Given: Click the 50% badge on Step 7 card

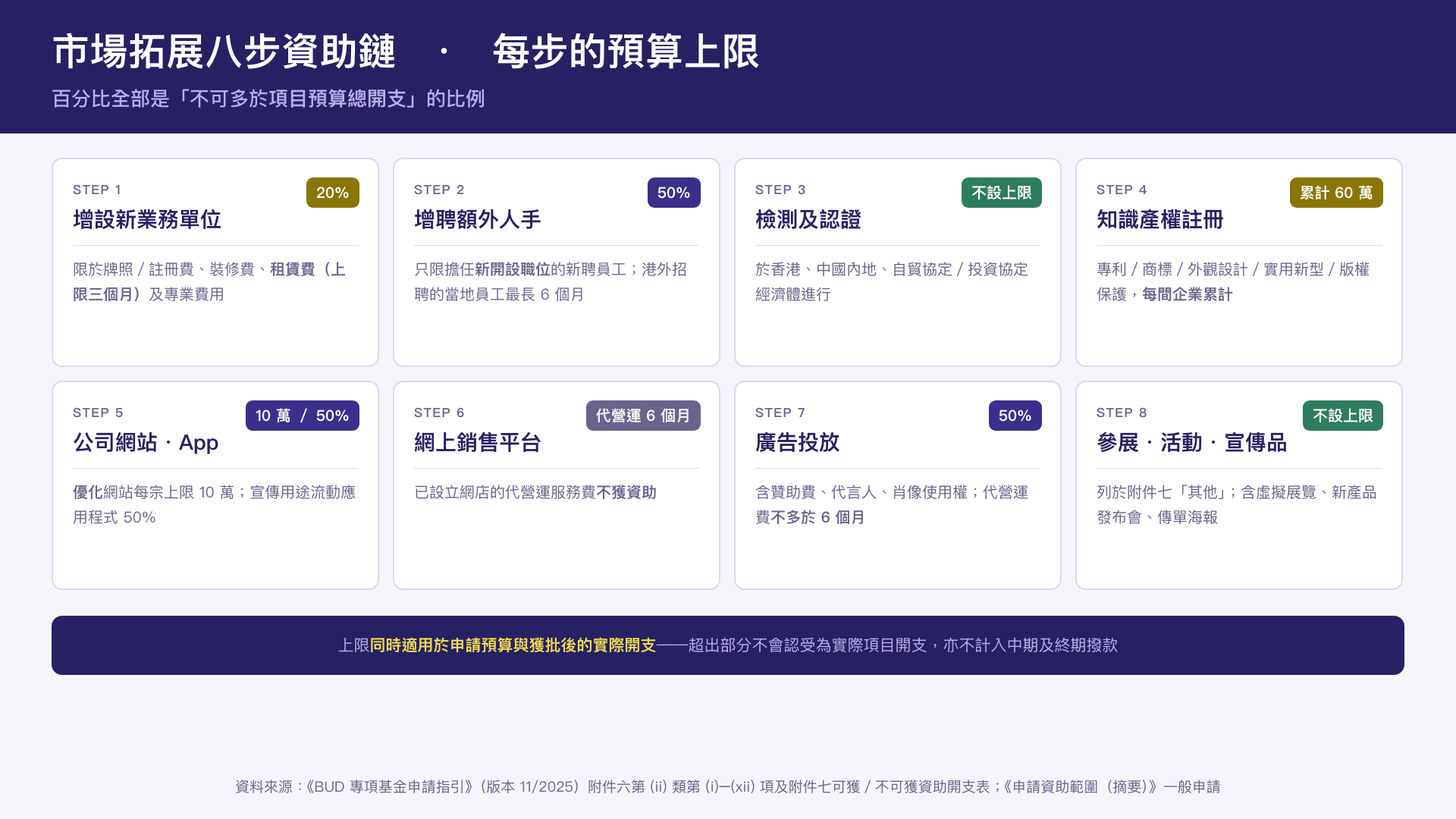Looking at the screenshot, I should (x=1015, y=416).
